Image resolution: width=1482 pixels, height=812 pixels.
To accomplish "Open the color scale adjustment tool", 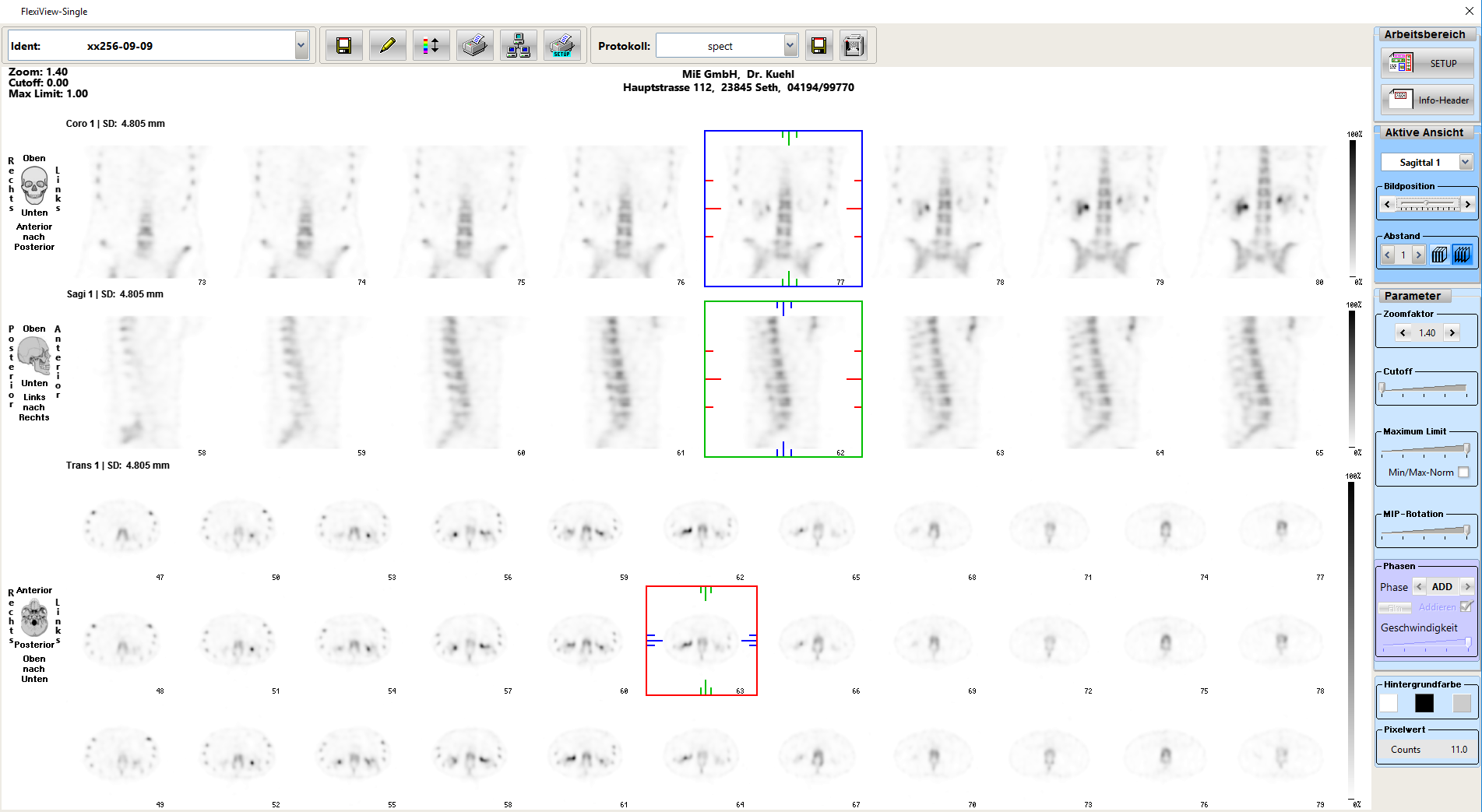I will (431, 46).
